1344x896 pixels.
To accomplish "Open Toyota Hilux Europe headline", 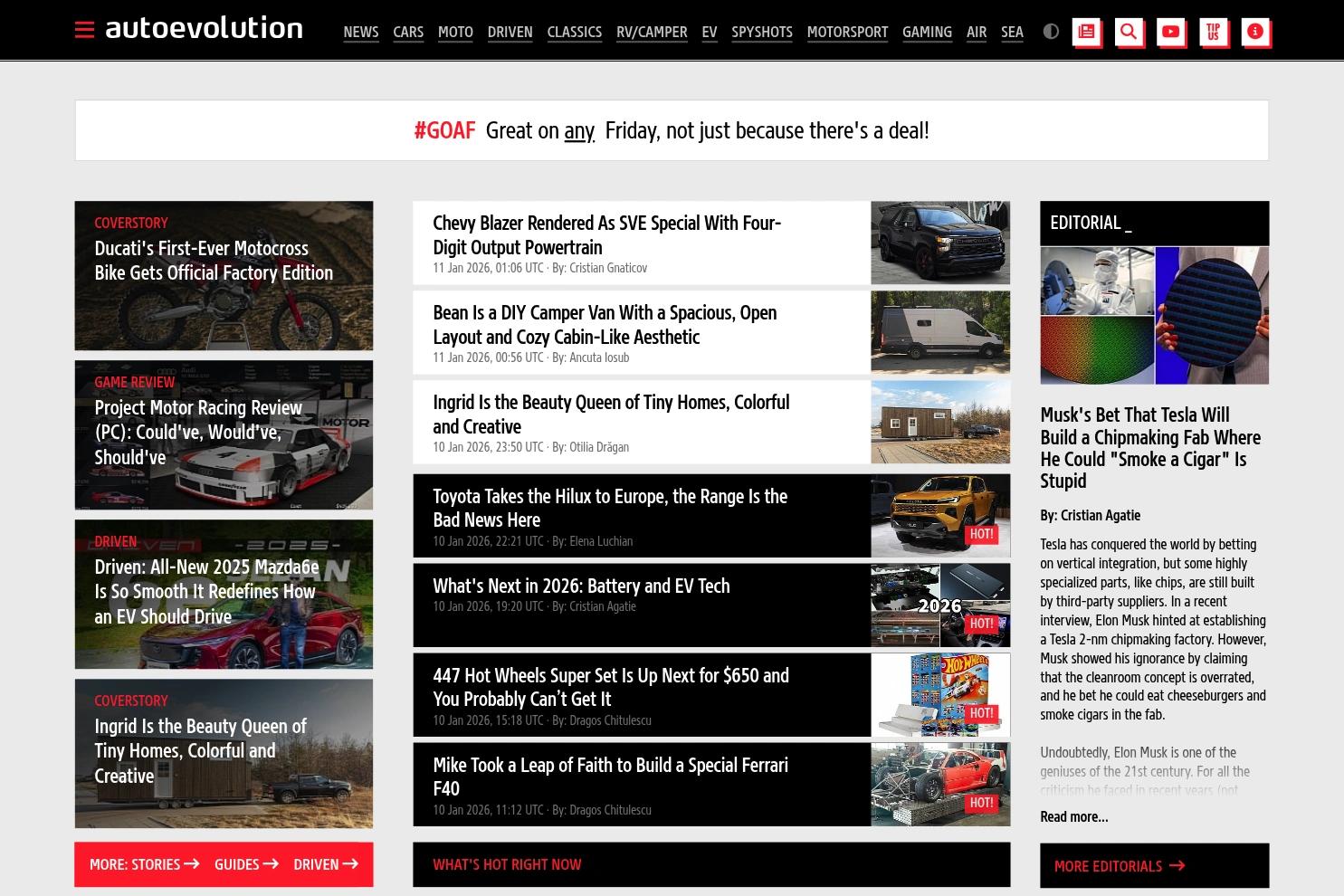I will pos(610,508).
